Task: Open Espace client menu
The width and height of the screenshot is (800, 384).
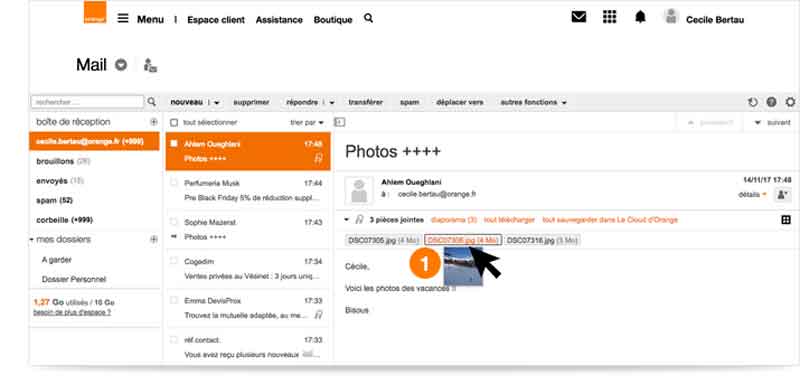Action: pos(216,20)
